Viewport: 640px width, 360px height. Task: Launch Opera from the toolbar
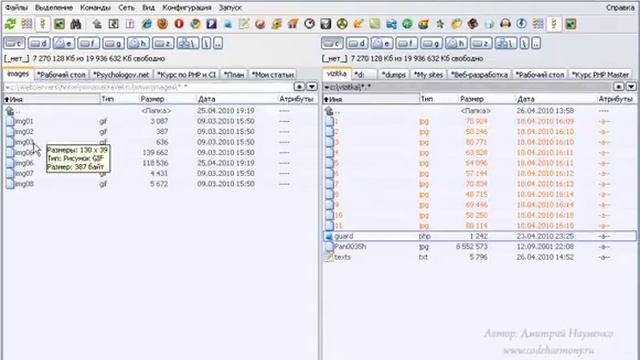pyautogui.click(x=179, y=24)
